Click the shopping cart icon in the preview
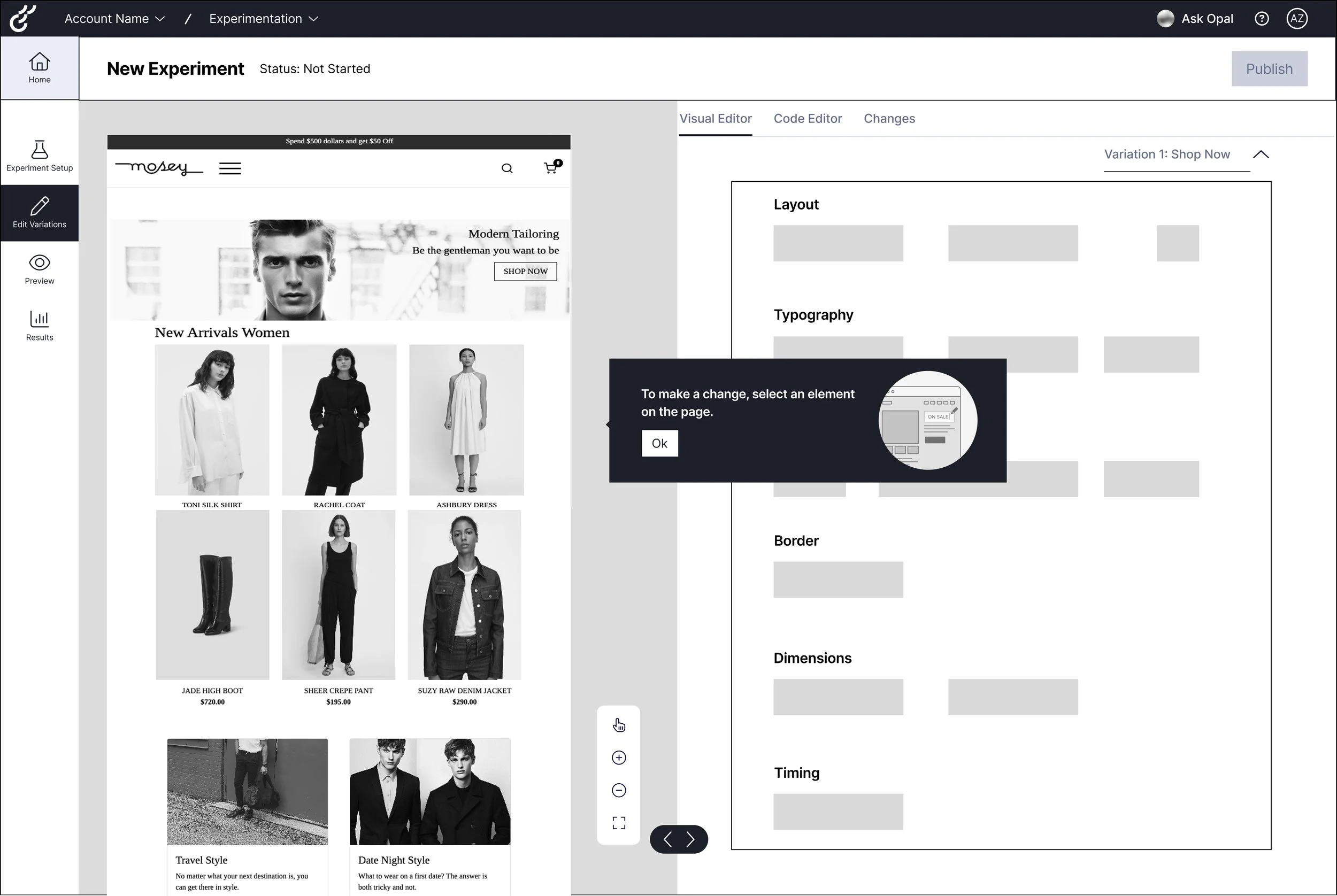The width and height of the screenshot is (1337, 896). point(551,167)
